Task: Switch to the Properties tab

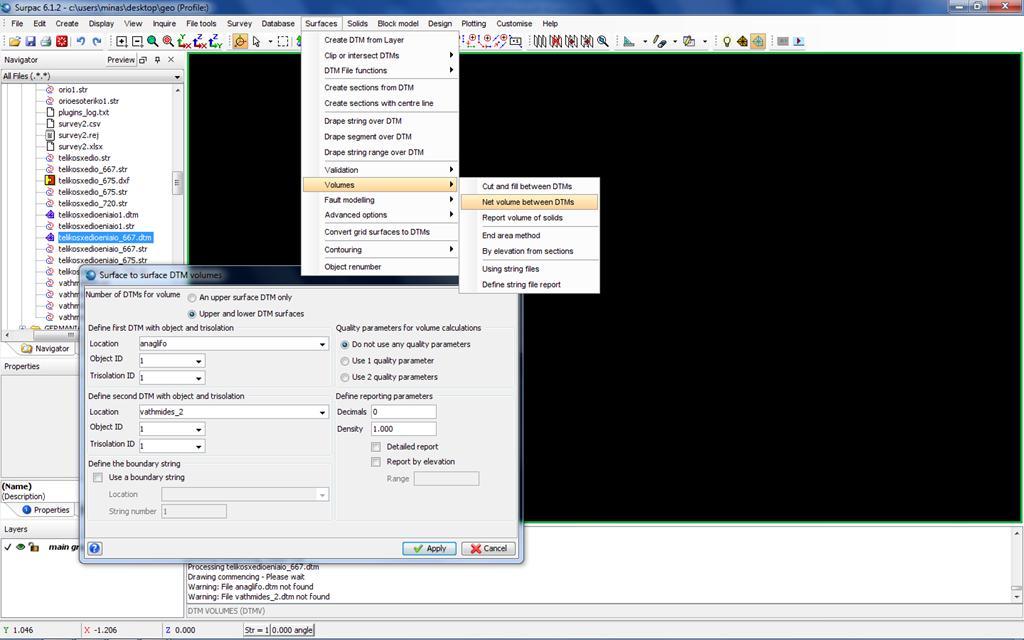Action: 45,509
